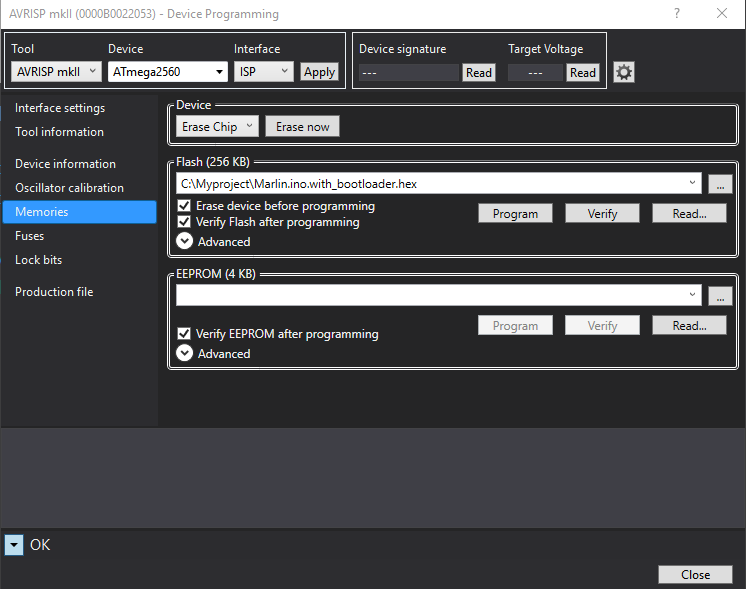The image size is (746, 589).
Task: Expand EEPROM Advanced options
Action: coord(185,353)
